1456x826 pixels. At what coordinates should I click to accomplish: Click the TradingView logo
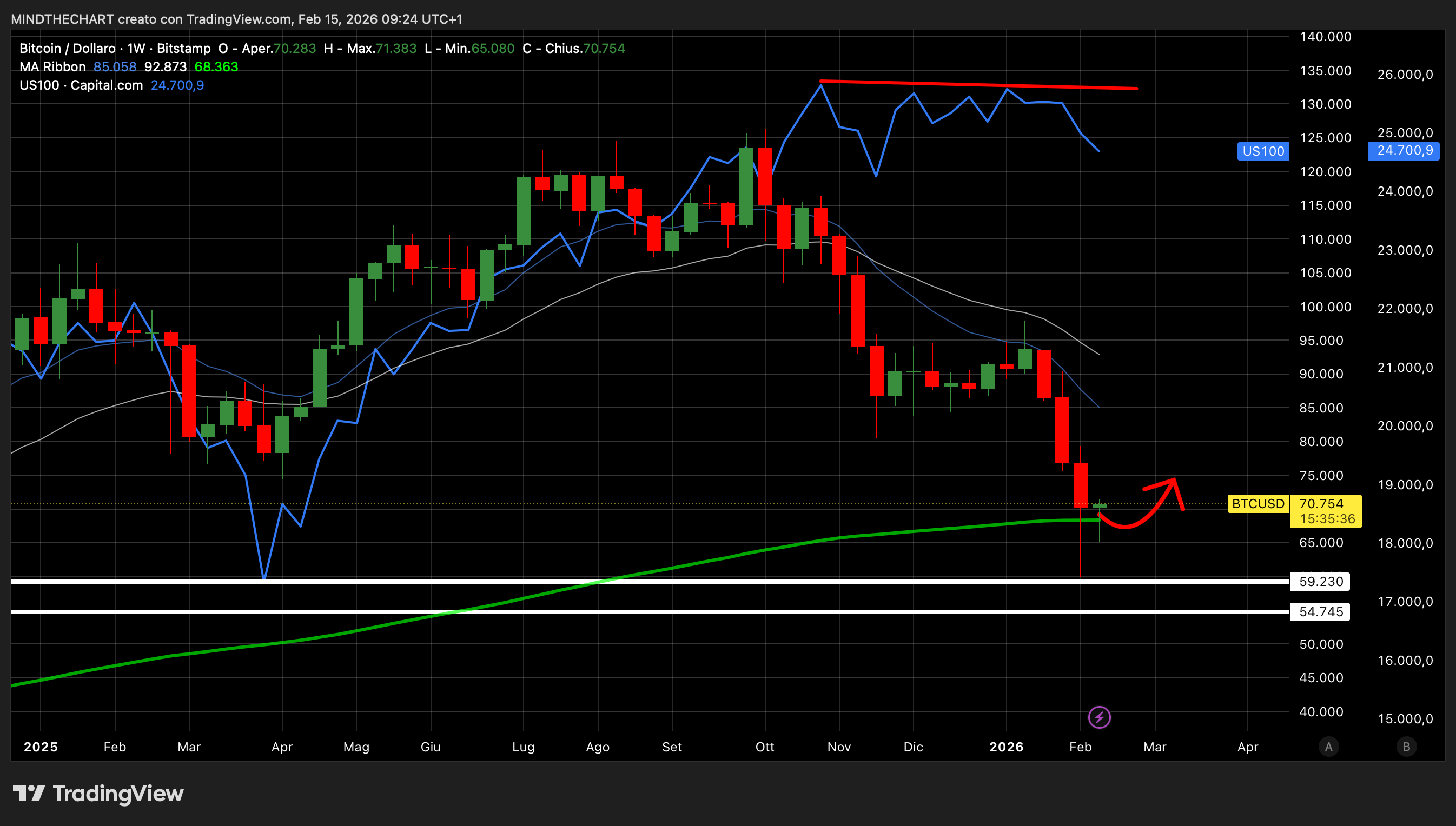[97, 793]
